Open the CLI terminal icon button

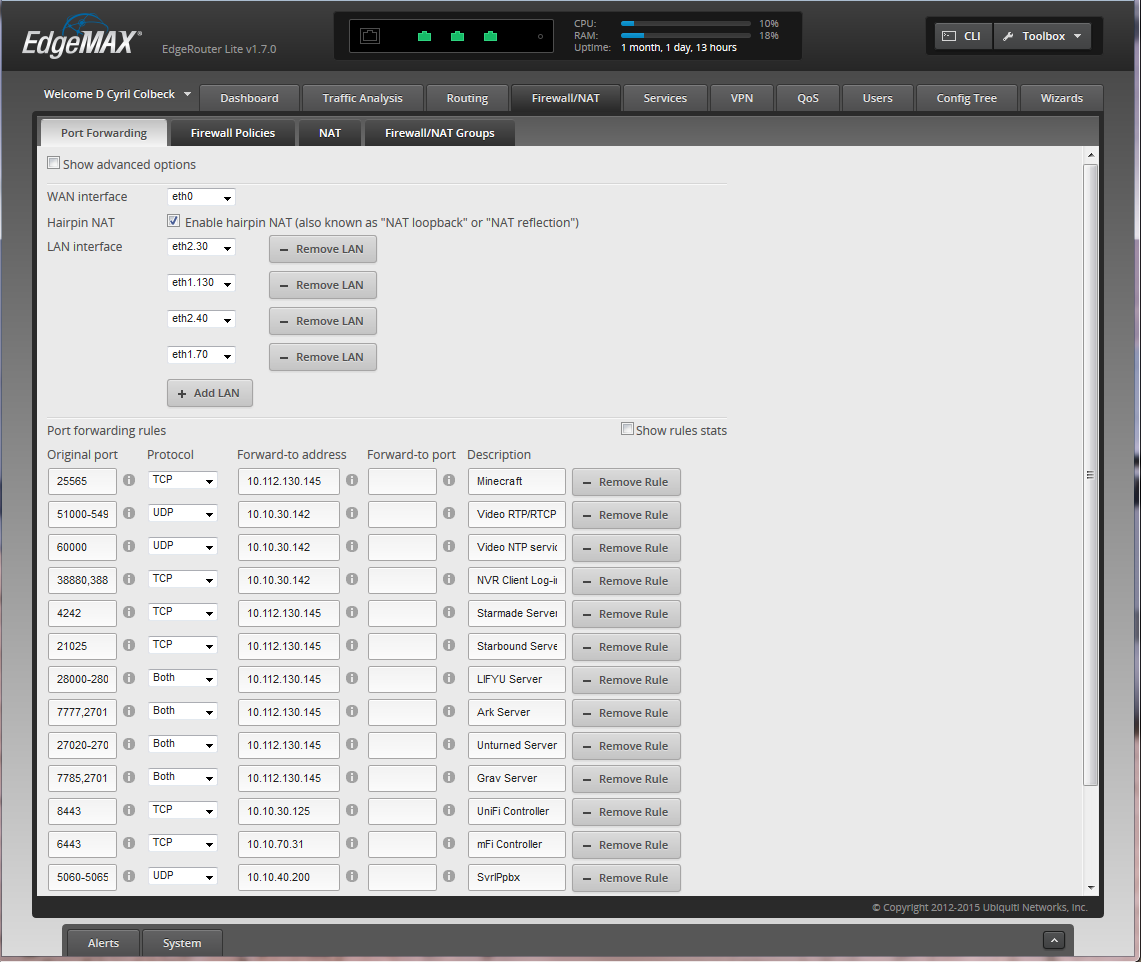point(962,36)
